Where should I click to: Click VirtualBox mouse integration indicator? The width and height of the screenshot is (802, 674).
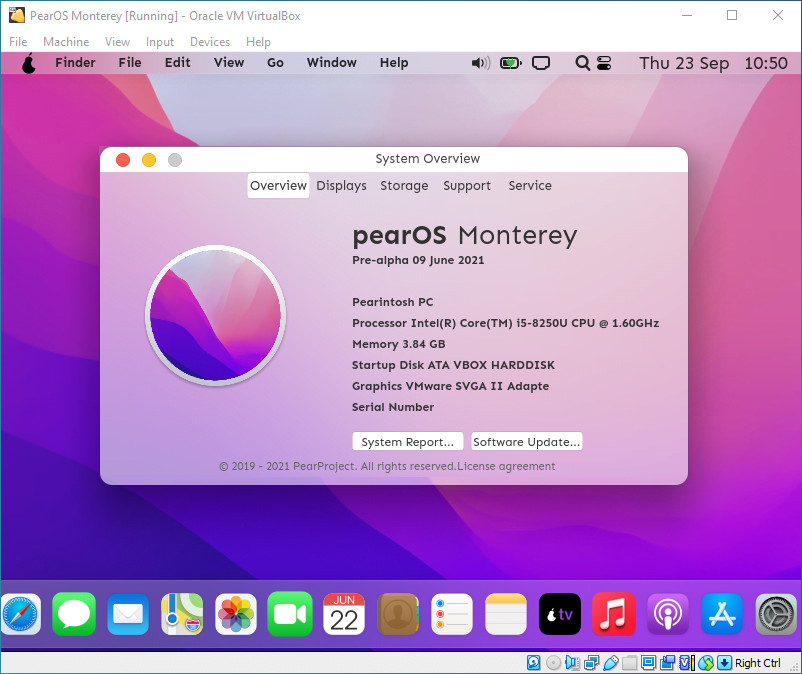(706, 663)
